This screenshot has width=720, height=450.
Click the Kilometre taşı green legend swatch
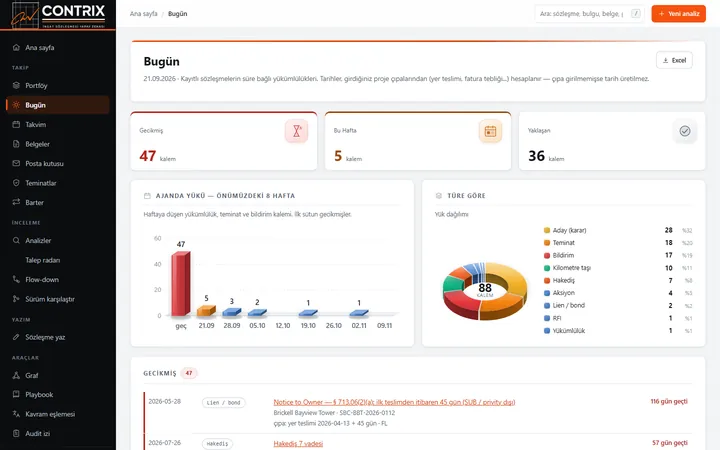pos(546,268)
